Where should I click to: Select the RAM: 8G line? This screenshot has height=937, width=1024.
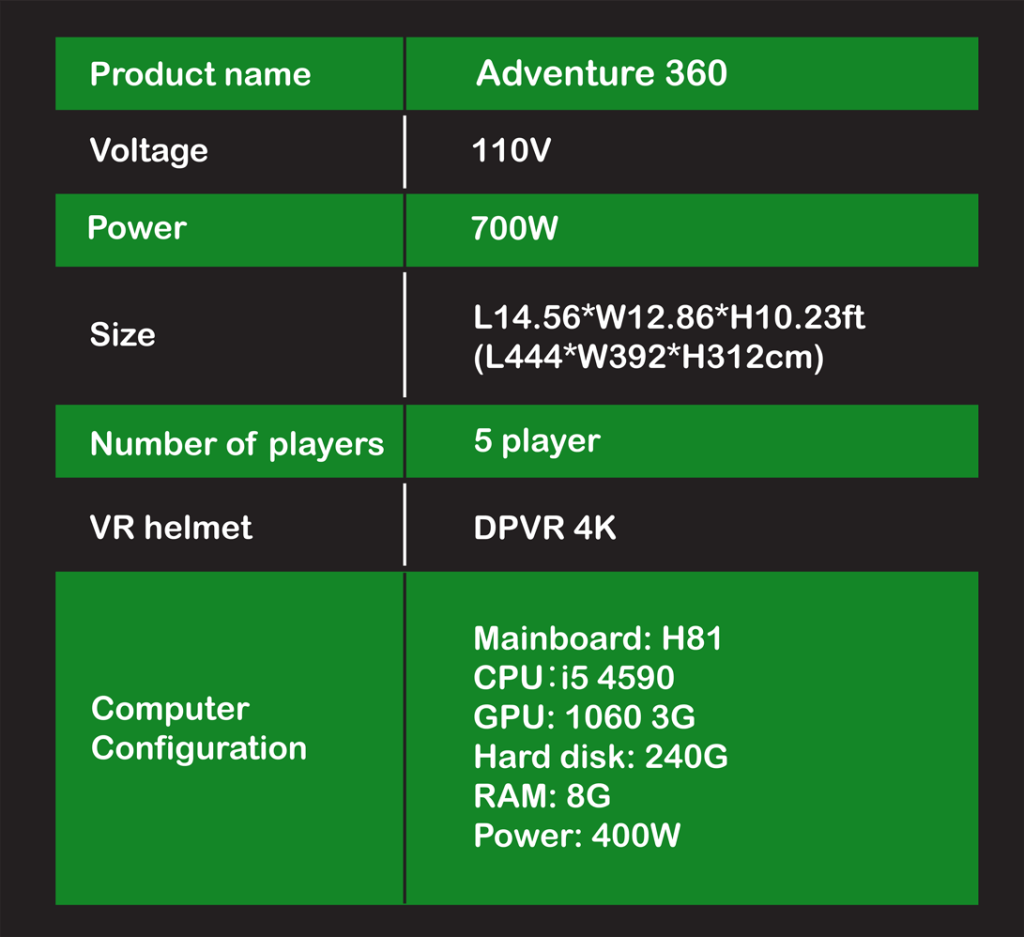543,796
